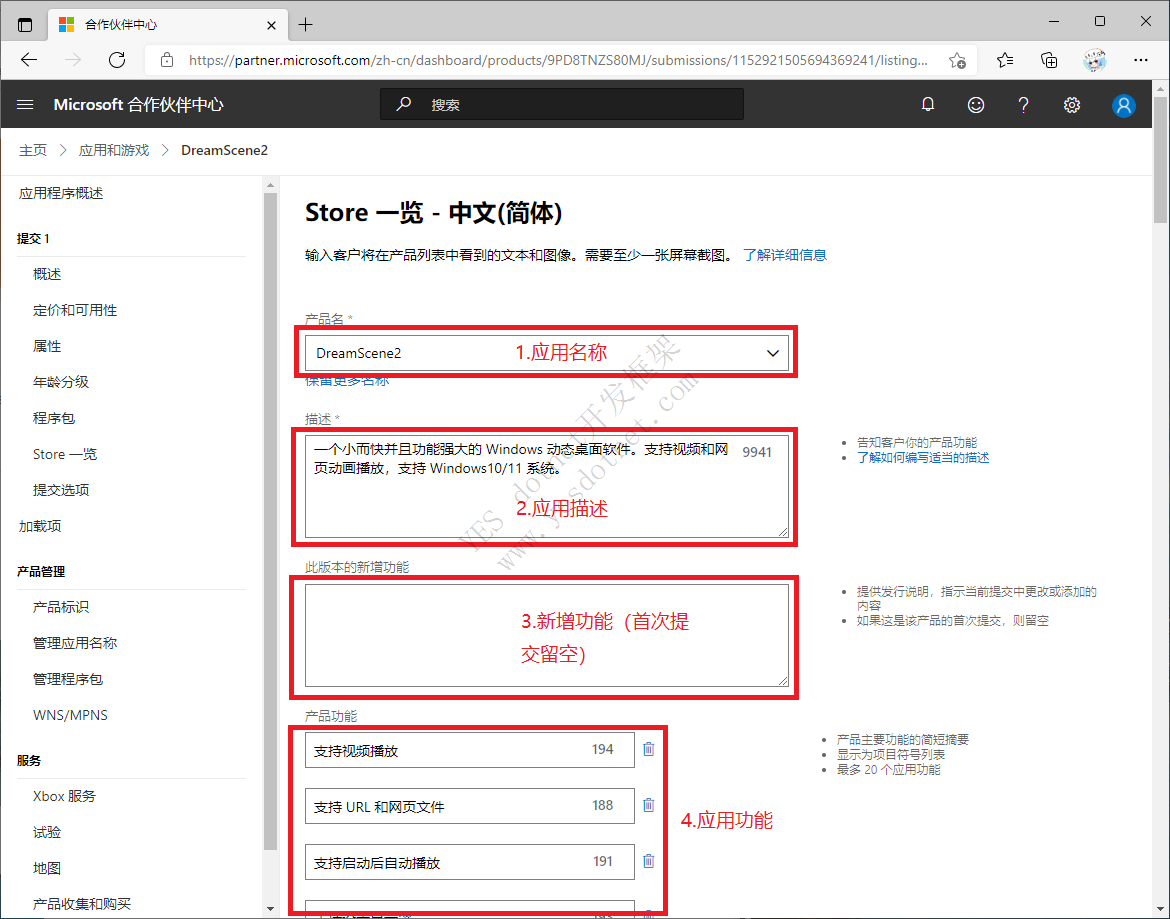This screenshot has width=1170, height=919.
Task: Click the Microsoft 合作伙伴中心 title
Action: [x=138, y=104]
